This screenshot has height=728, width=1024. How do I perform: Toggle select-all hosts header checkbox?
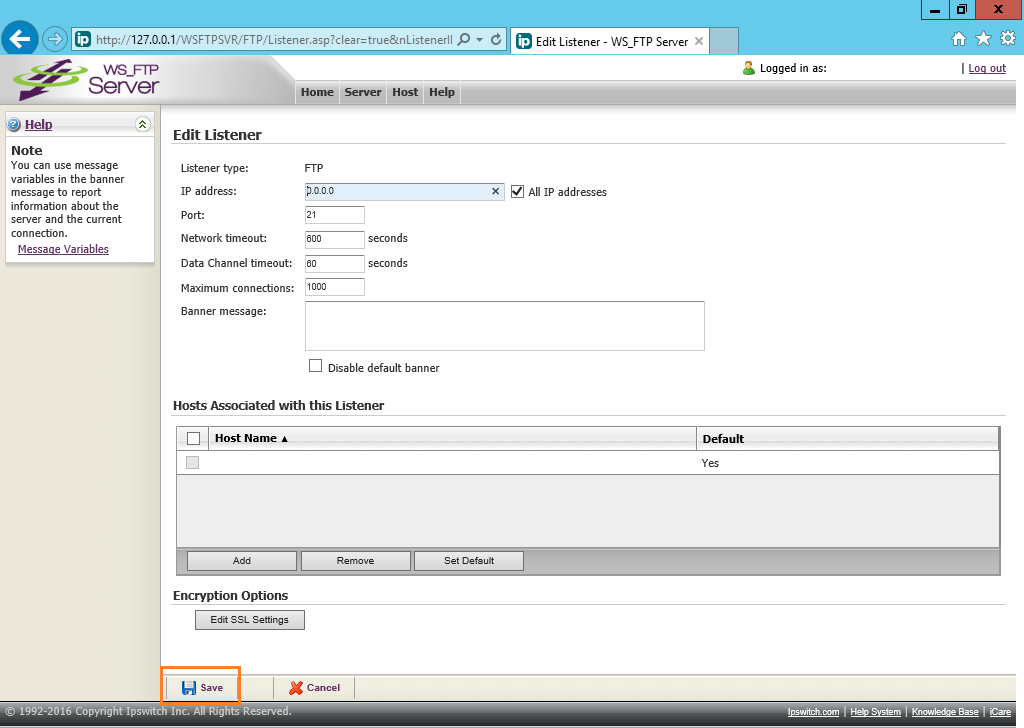click(x=193, y=438)
